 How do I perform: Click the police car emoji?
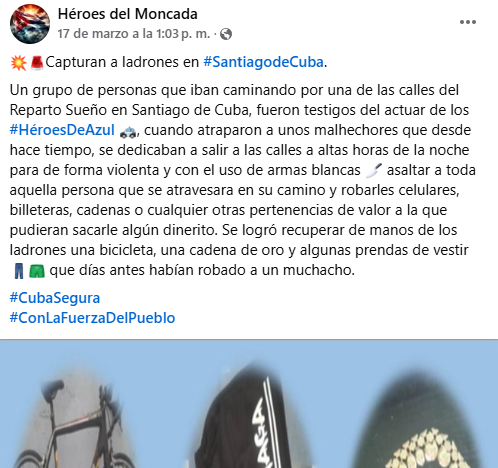point(128,131)
